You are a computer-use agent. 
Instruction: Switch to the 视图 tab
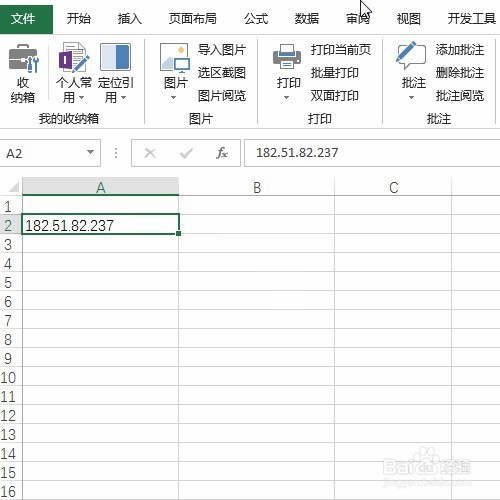(409, 19)
